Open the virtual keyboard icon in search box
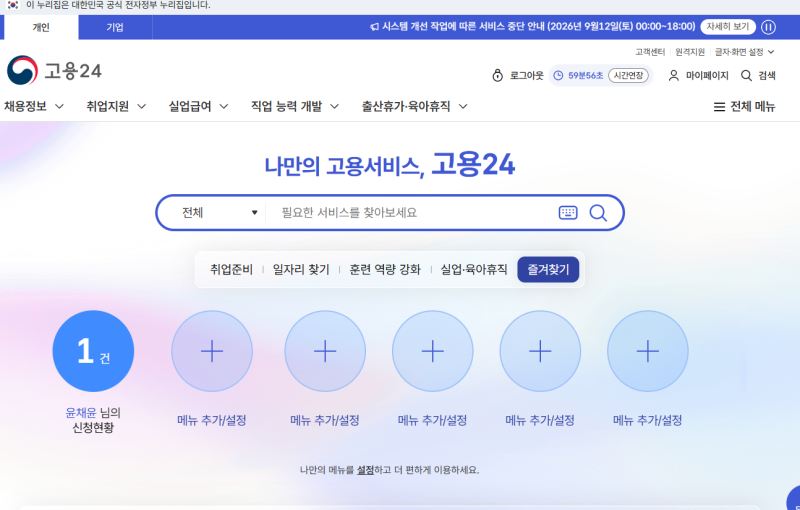This screenshot has width=800, height=510. (568, 213)
